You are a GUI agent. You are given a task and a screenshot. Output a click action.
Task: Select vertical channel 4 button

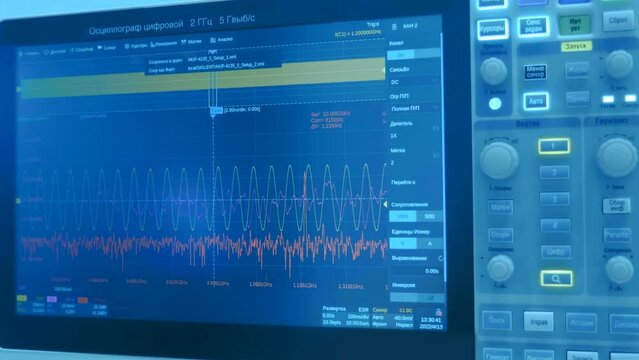pyautogui.click(x=555, y=225)
